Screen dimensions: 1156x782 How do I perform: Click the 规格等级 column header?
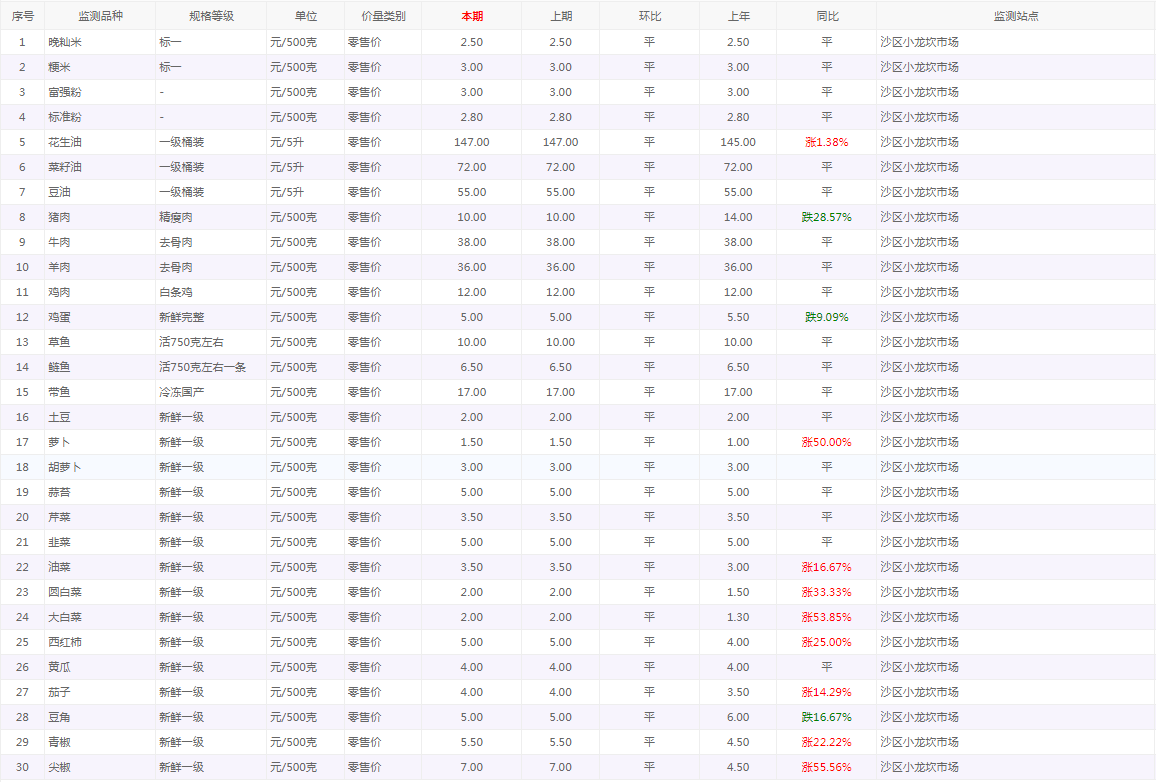click(x=211, y=16)
